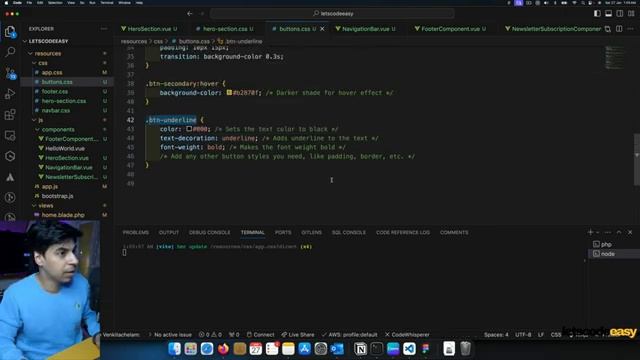The image size is (640, 360).
Task: Split the editor to the right
Action: tap(619, 29)
